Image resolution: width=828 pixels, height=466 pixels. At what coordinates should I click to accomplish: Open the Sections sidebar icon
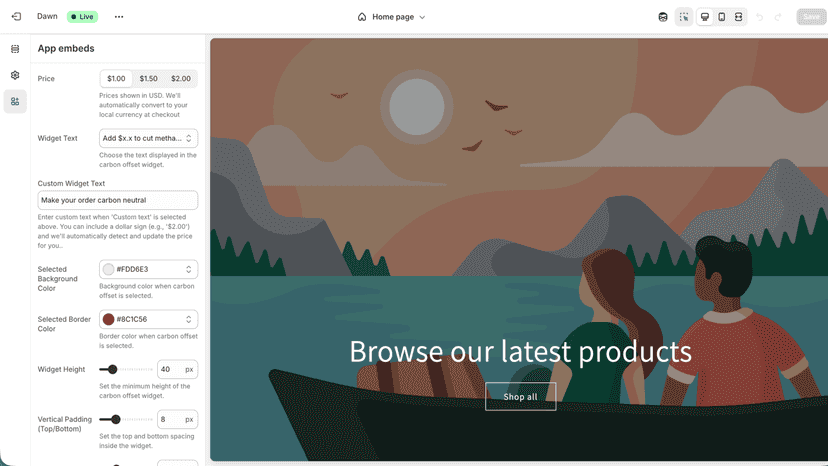15,49
